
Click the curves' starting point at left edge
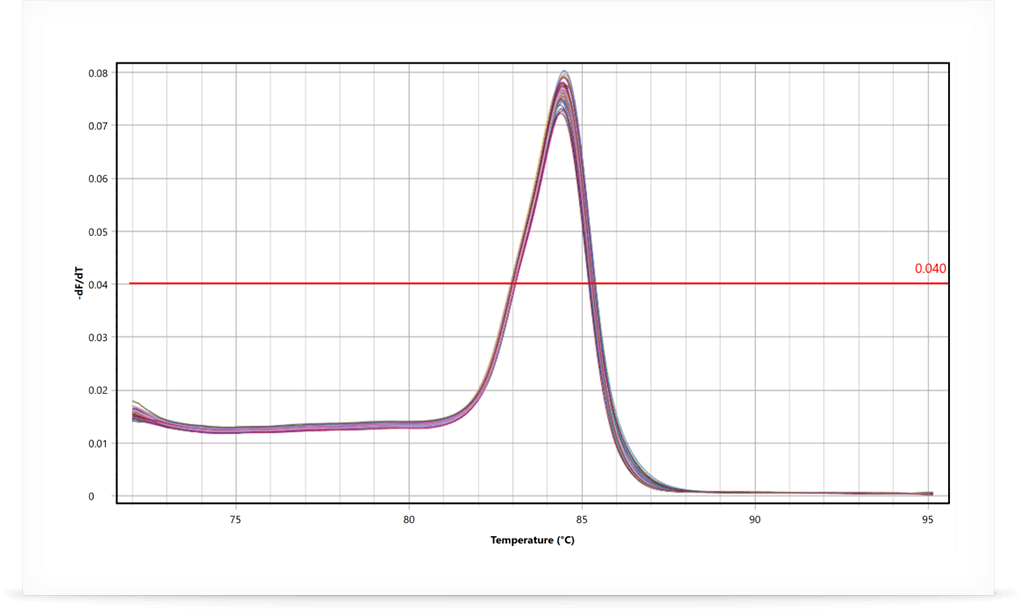135,410
